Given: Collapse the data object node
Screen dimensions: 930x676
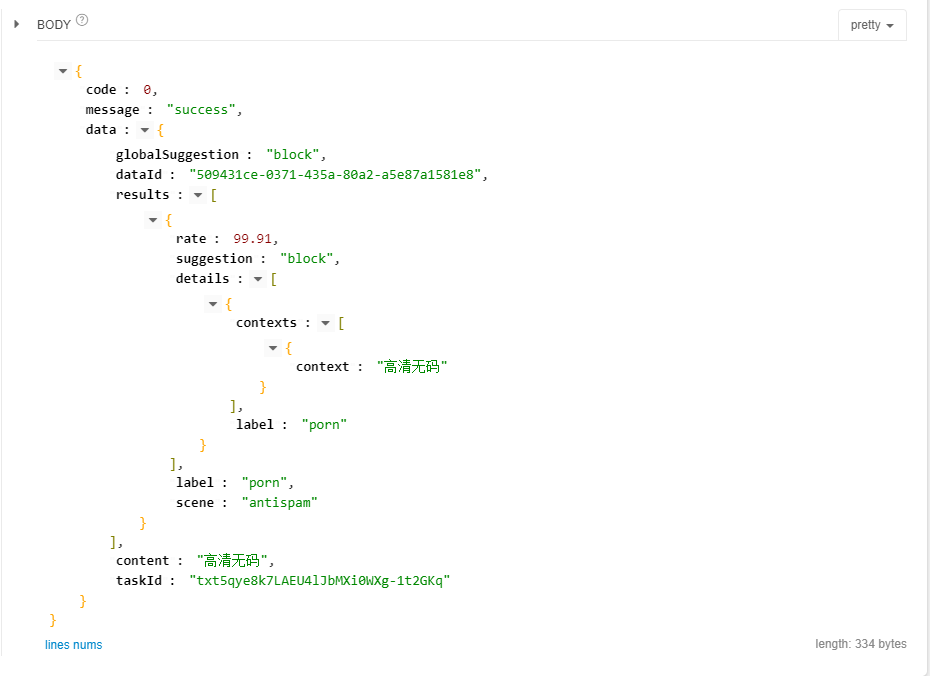Looking at the screenshot, I should coord(145,131).
